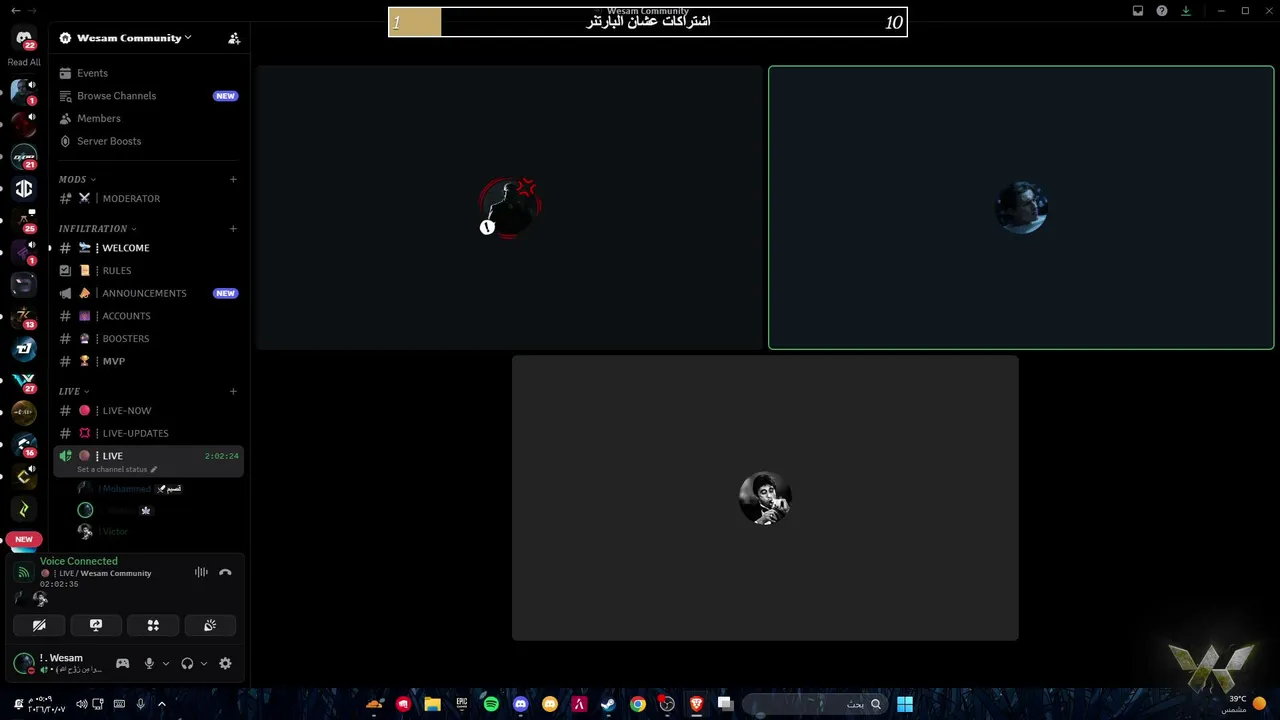1280x720 pixels.
Task: Click Read All under the home icon
Action: coord(24,62)
